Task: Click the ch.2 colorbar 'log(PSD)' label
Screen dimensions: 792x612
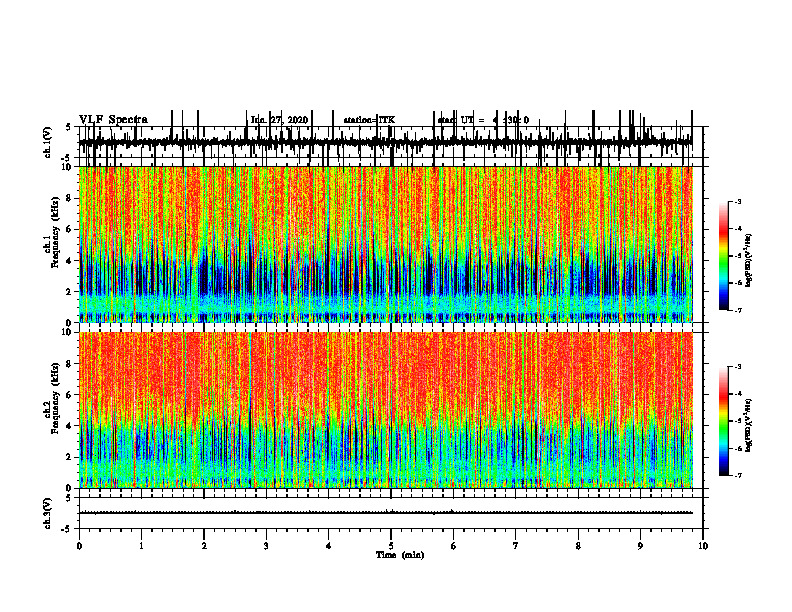Action: coord(749,425)
